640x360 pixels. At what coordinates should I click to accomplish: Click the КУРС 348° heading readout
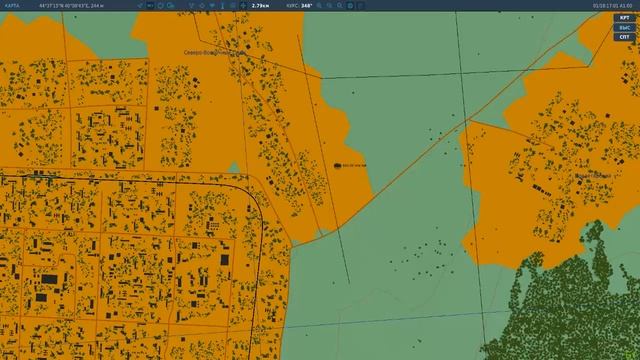pyautogui.click(x=299, y=6)
